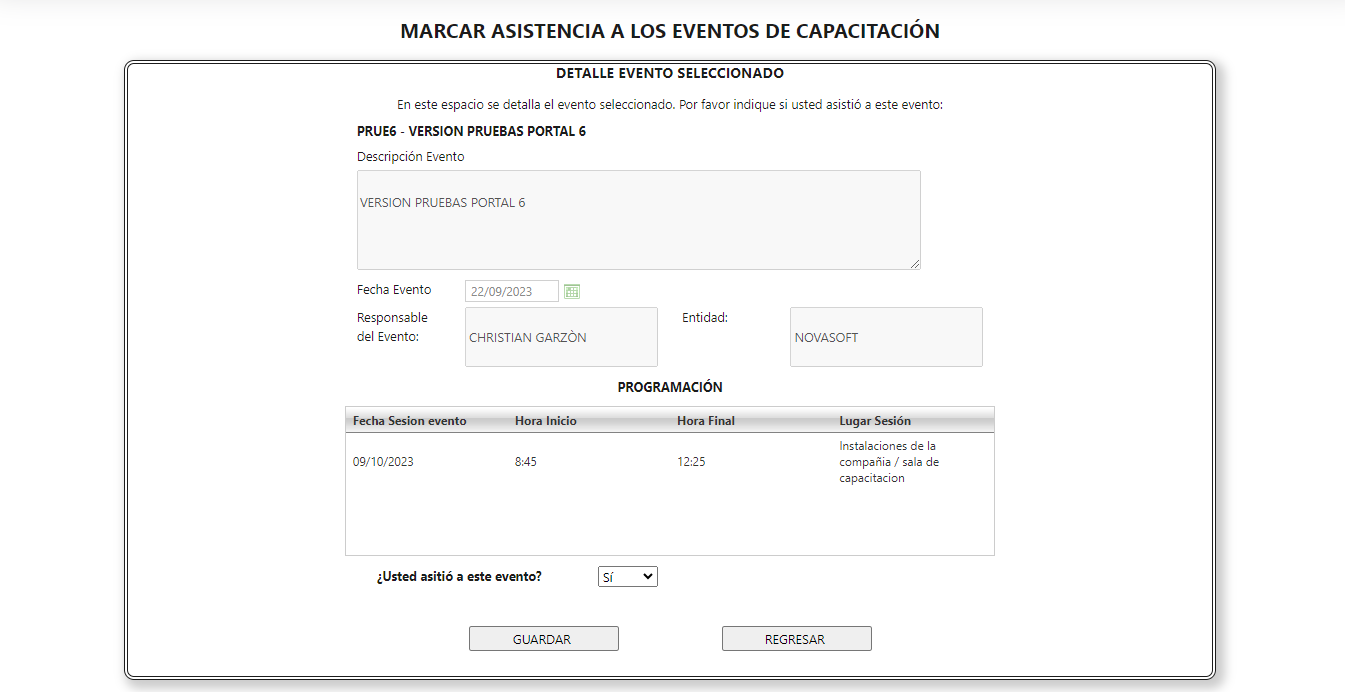Viewport: 1345px width, 692px height.
Task: Select the Sí option in the attendance combo box
Action: click(x=620, y=576)
